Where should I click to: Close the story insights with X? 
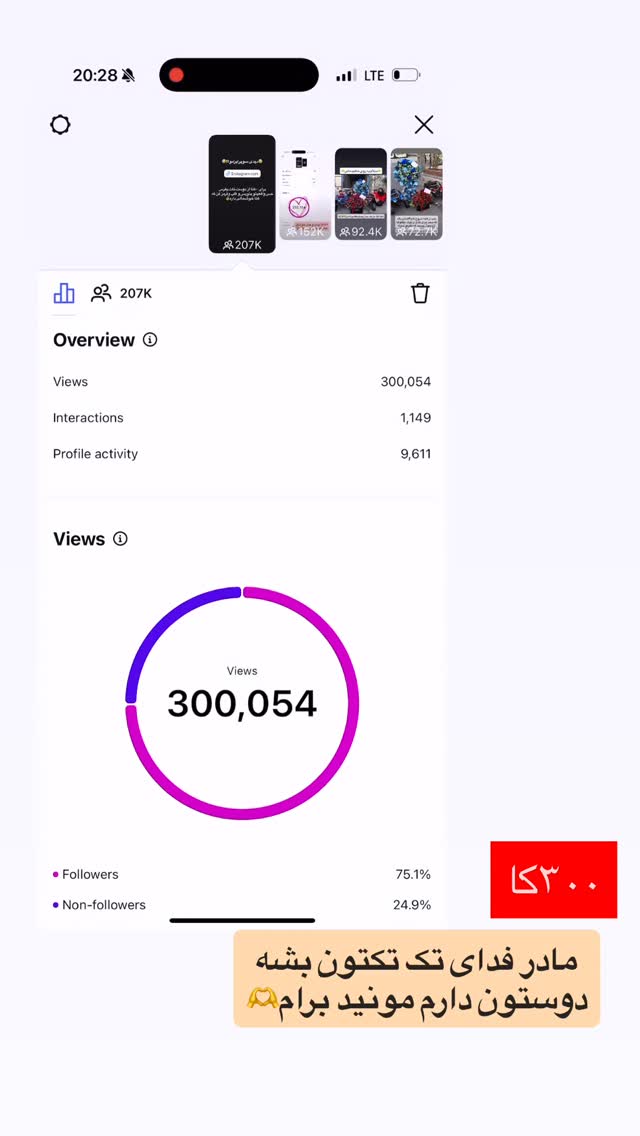424,125
